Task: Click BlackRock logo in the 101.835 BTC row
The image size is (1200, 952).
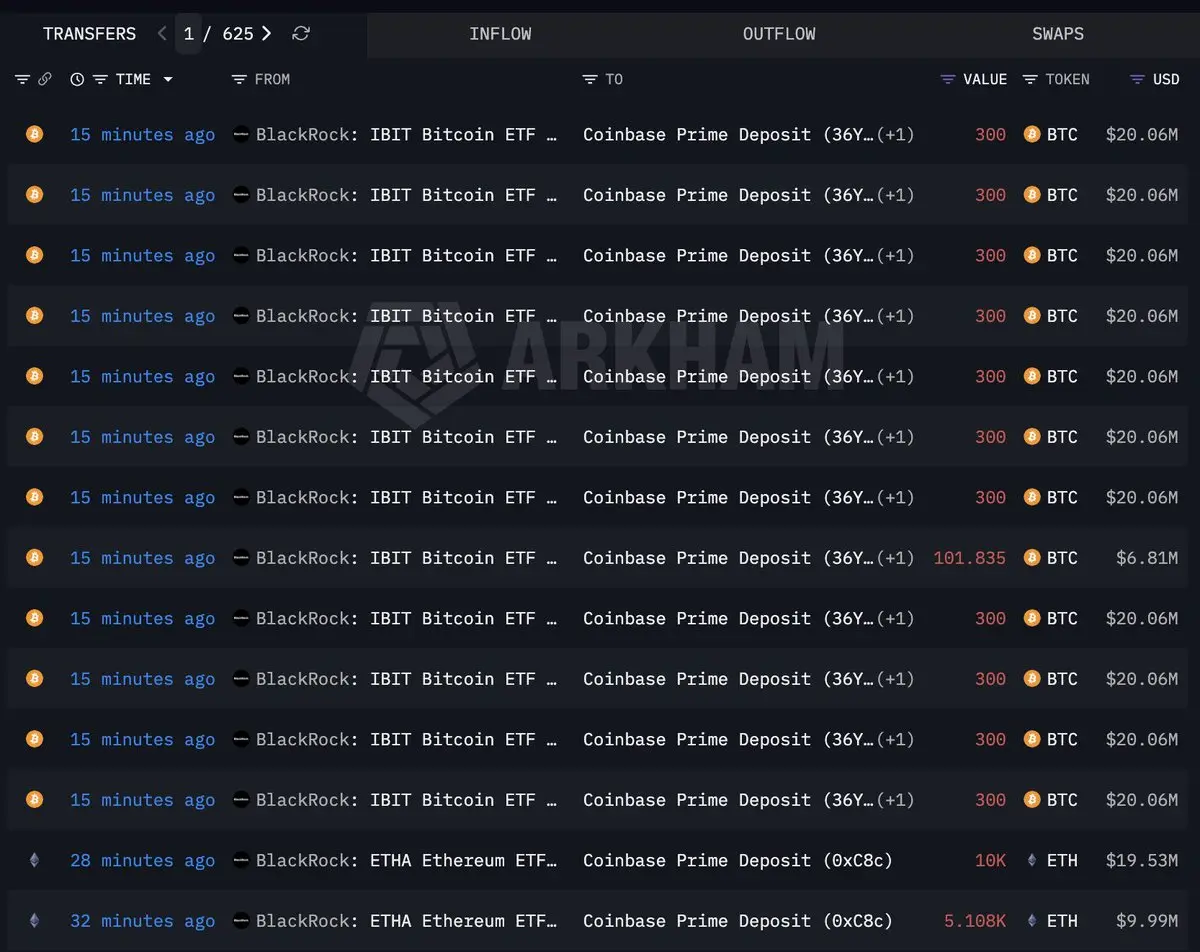Action: pyautogui.click(x=241, y=557)
